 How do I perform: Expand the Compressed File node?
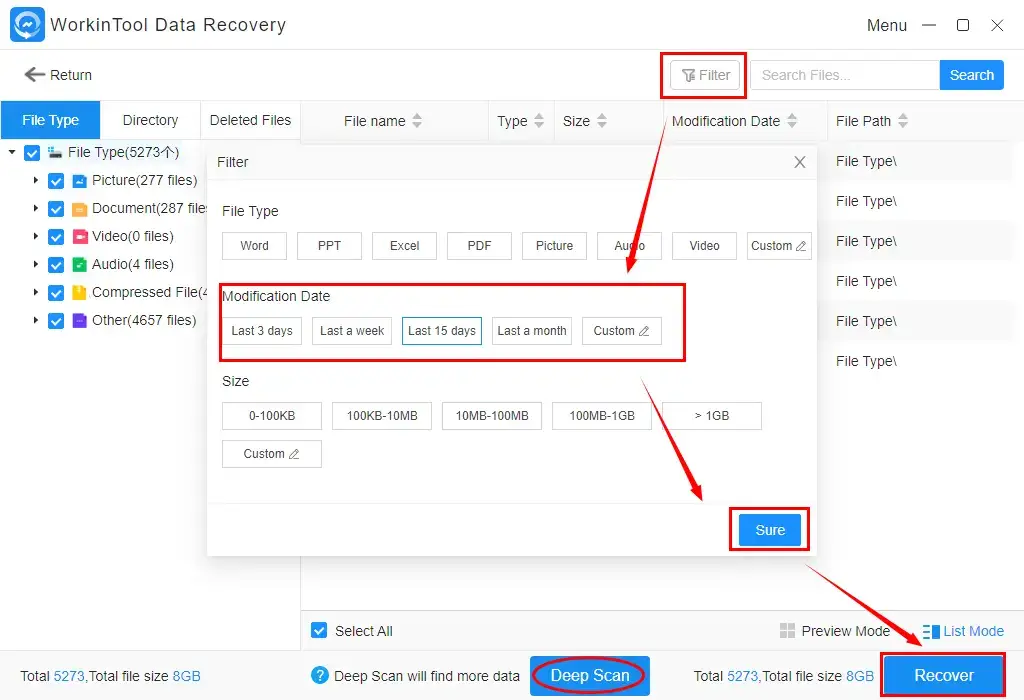[x=36, y=293]
